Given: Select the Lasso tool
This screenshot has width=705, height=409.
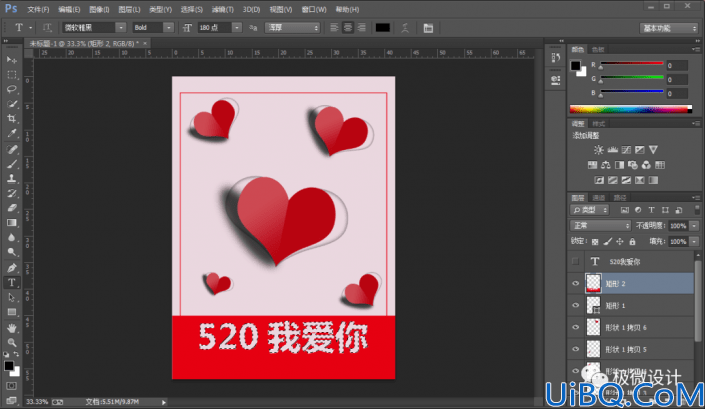Looking at the screenshot, I should click(x=12, y=89).
